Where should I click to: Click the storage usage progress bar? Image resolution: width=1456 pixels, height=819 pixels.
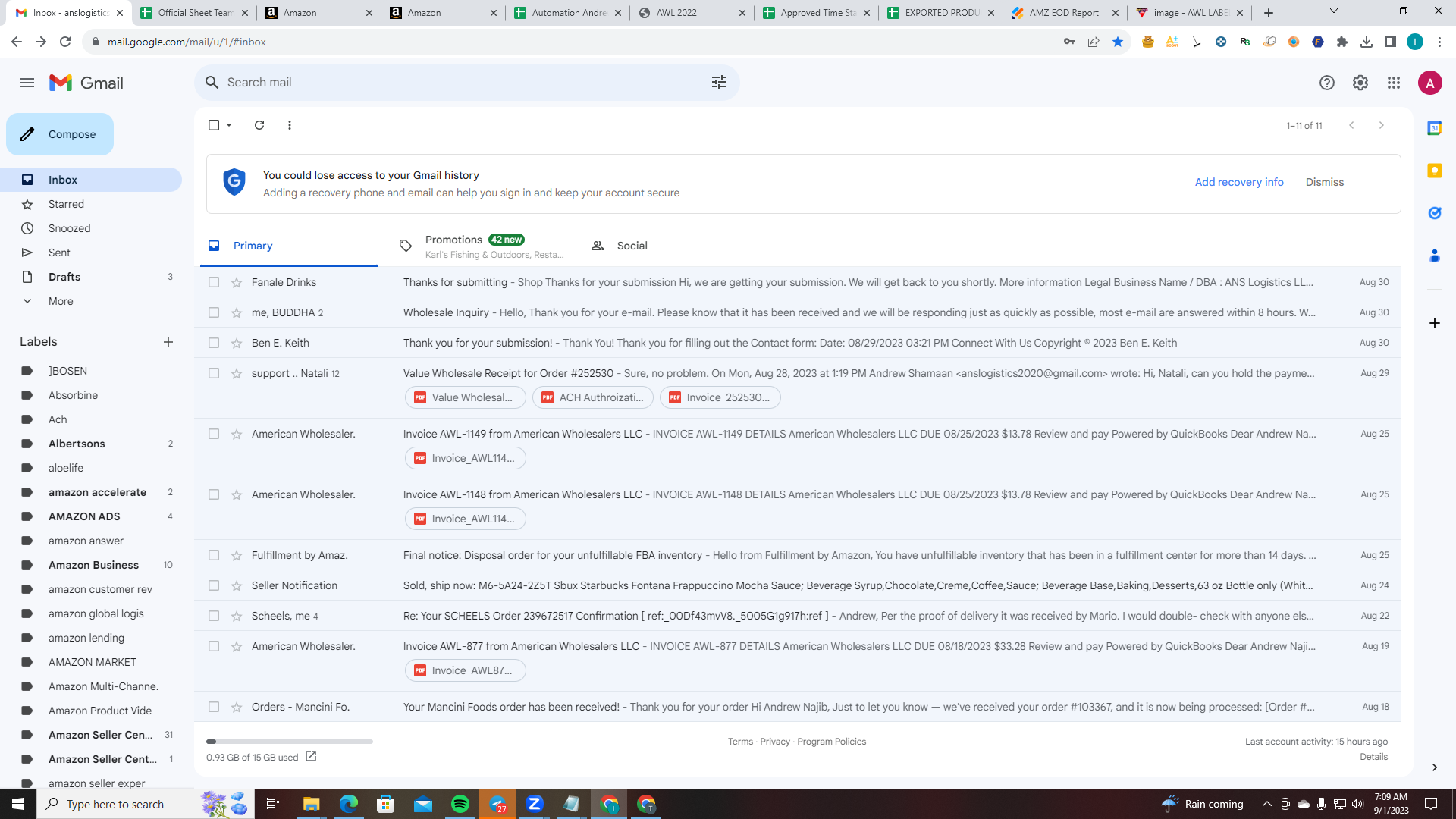pos(290,742)
